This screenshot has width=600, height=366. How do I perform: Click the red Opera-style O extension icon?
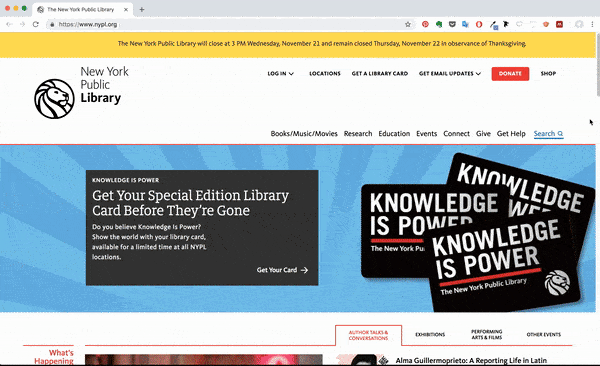[x=479, y=24]
